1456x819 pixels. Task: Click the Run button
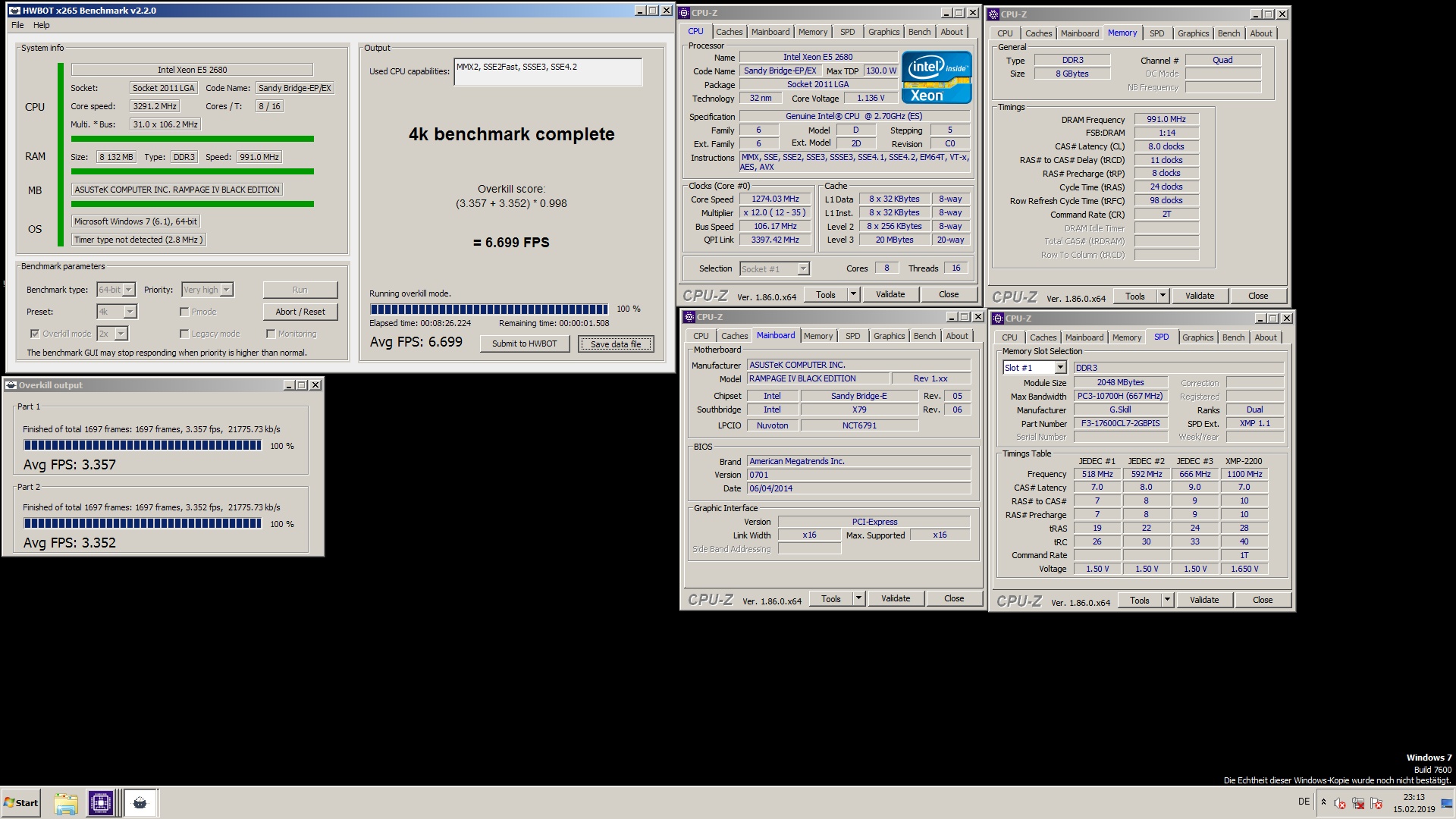coord(300,290)
